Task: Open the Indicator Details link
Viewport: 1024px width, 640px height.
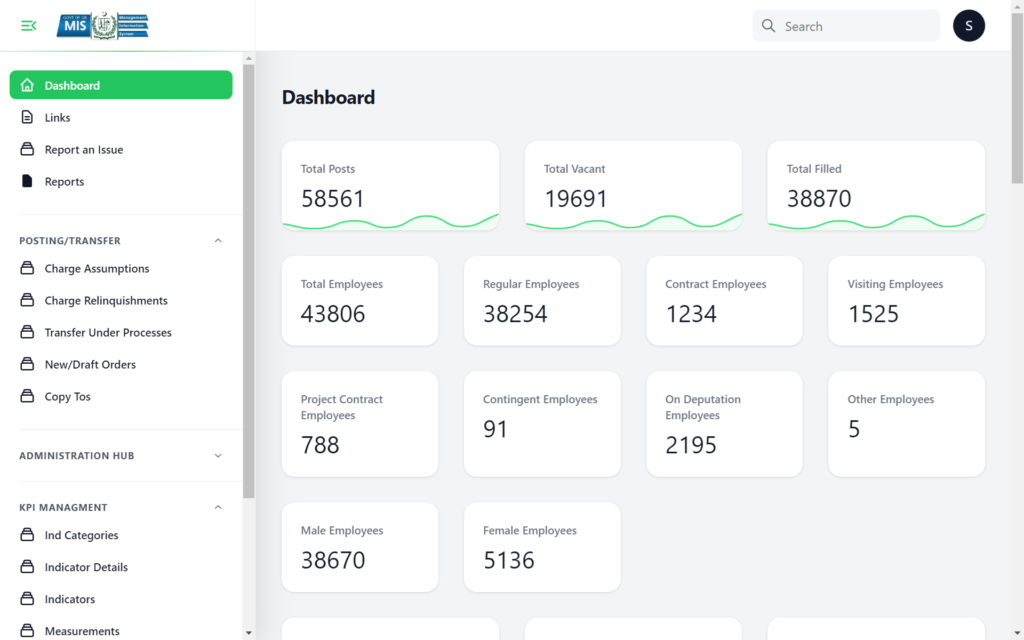Action: 86,568
